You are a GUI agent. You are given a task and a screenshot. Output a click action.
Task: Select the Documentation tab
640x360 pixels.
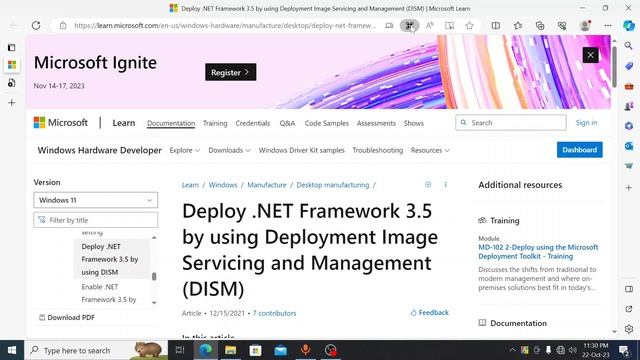click(x=171, y=123)
